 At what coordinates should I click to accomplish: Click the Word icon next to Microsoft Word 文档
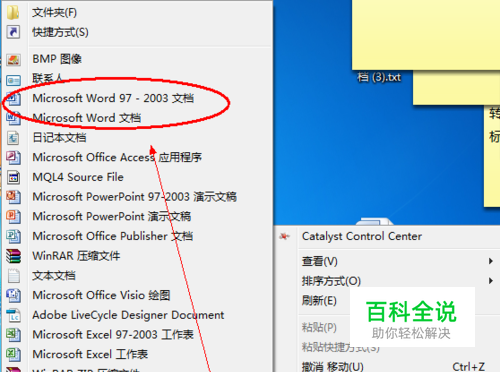[x=13, y=118]
